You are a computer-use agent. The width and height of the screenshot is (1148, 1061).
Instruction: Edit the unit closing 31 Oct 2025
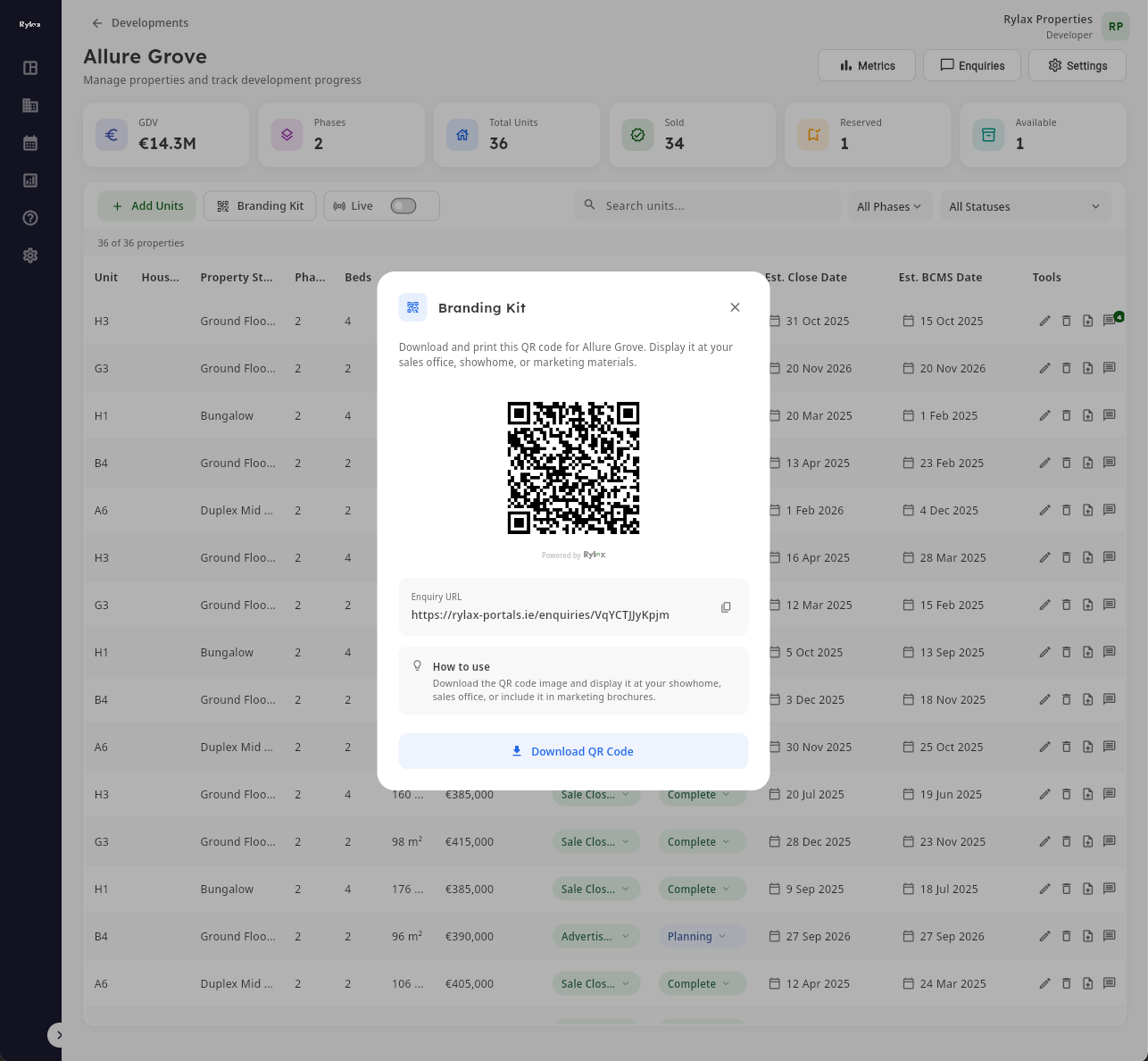1044,321
